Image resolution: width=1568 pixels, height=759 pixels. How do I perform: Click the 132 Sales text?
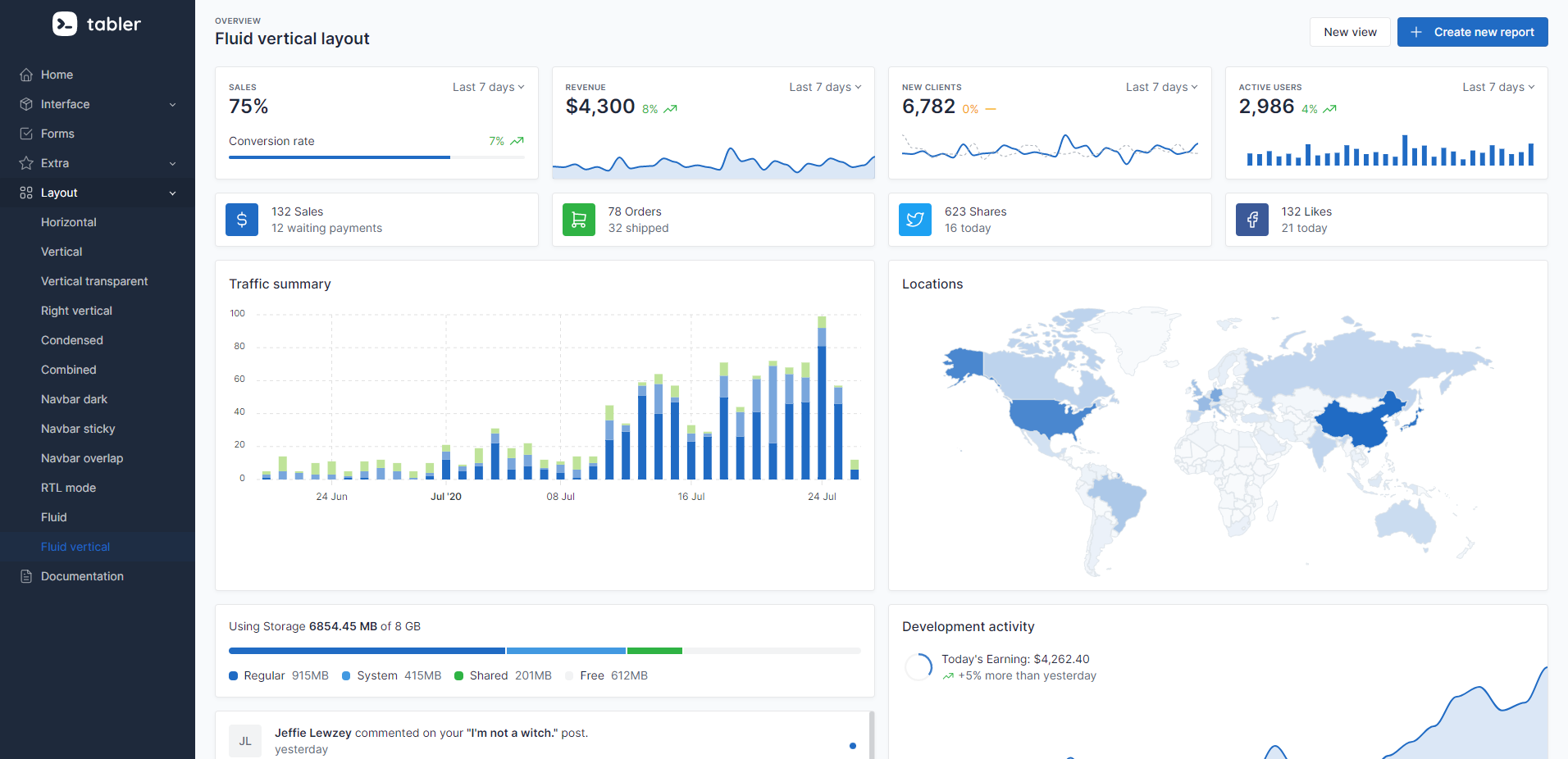click(297, 211)
